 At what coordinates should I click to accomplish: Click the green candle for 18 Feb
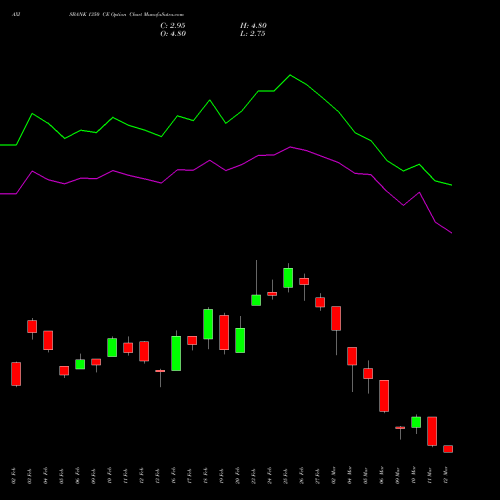click(x=208, y=324)
